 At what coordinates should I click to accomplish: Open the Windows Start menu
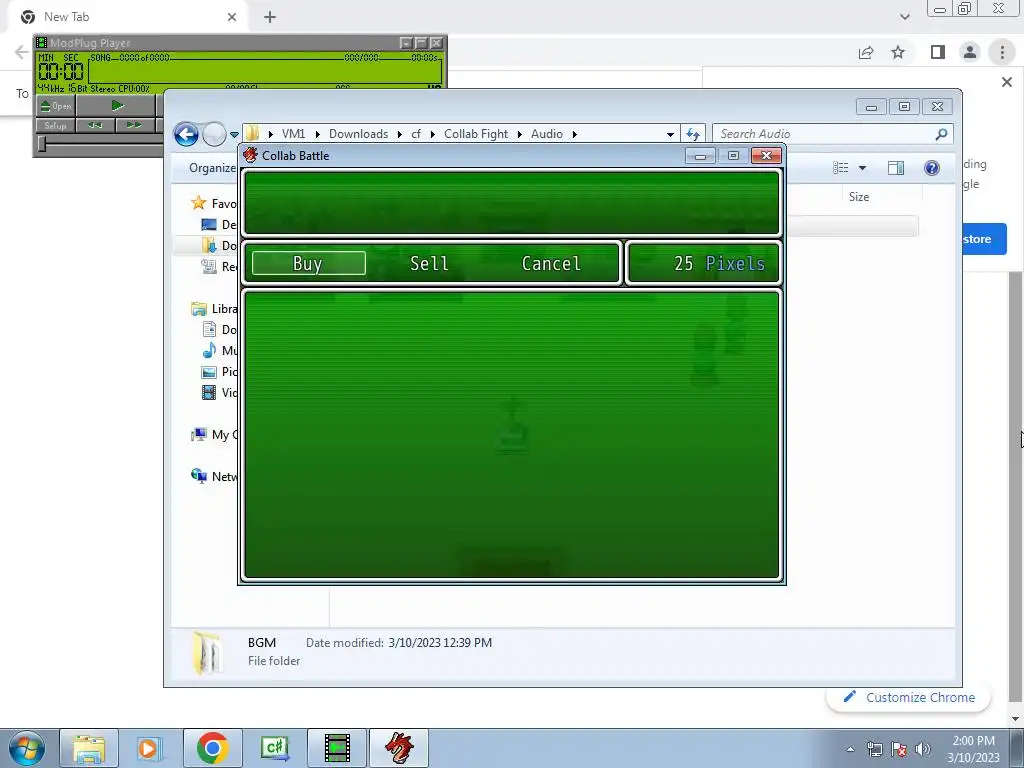pos(27,748)
